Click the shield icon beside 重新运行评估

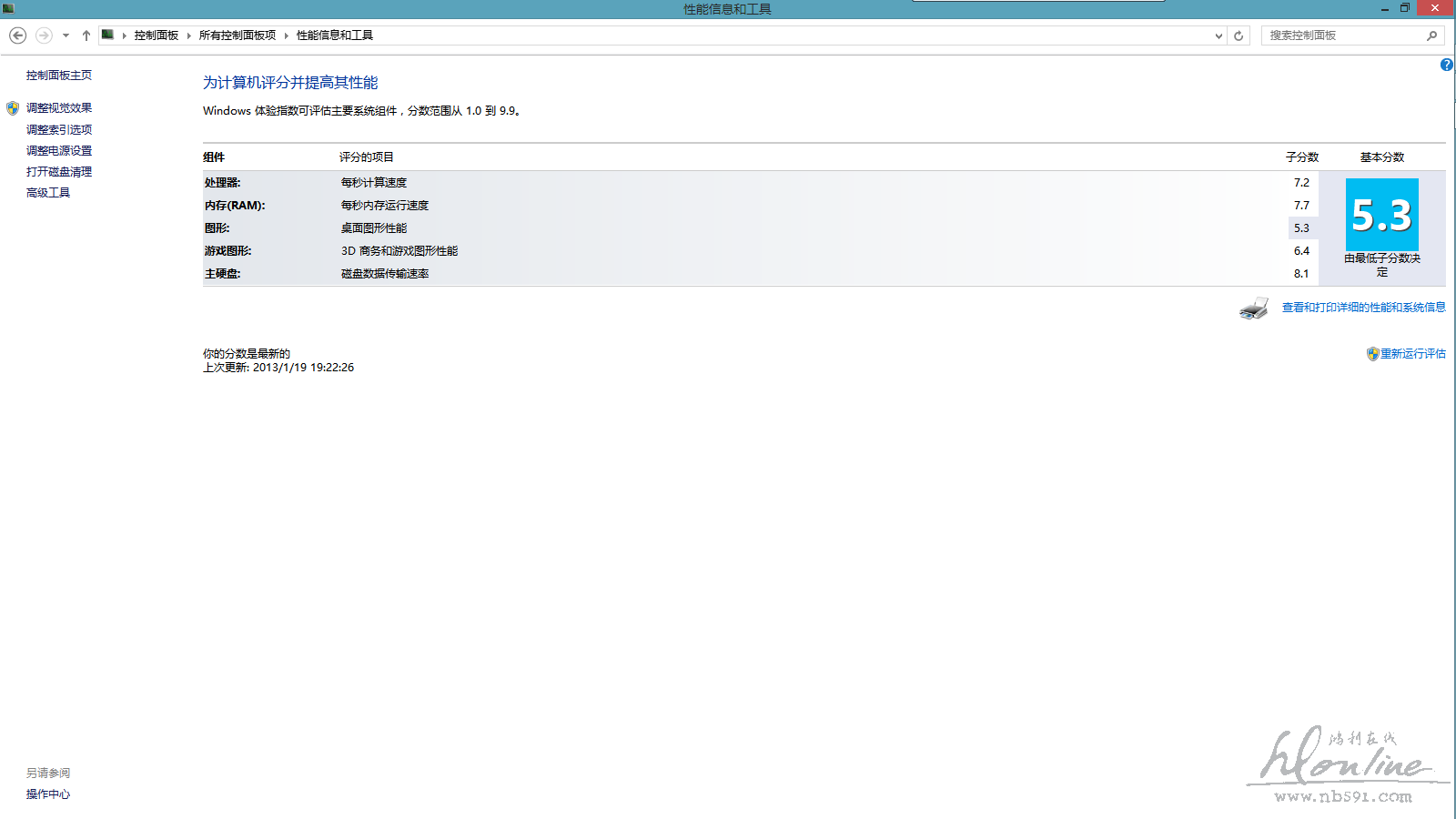point(1372,354)
